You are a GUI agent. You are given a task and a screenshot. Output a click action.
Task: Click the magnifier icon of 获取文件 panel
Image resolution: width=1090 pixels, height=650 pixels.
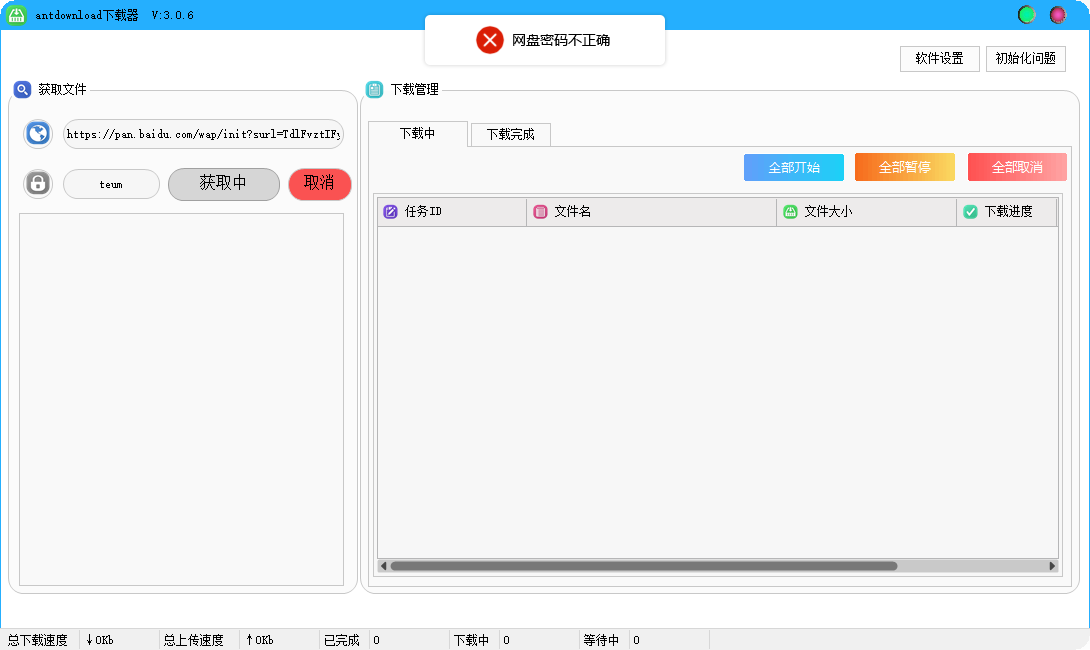22,89
